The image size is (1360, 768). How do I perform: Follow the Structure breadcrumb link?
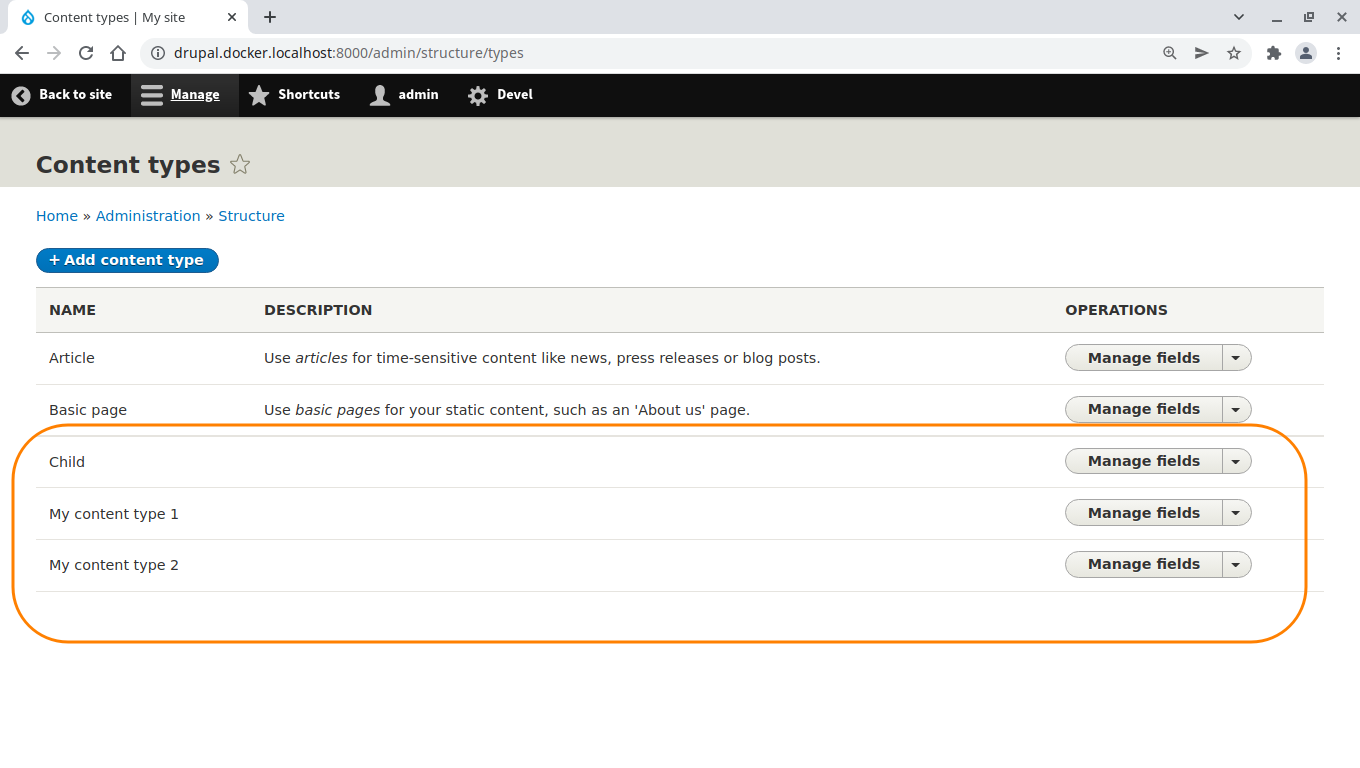click(251, 215)
